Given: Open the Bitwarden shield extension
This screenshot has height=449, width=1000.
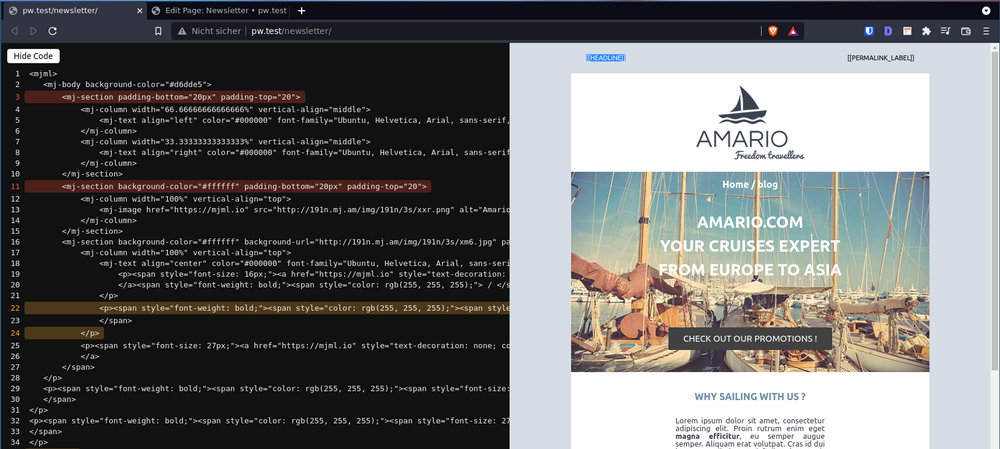Looking at the screenshot, I should pos(869,31).
